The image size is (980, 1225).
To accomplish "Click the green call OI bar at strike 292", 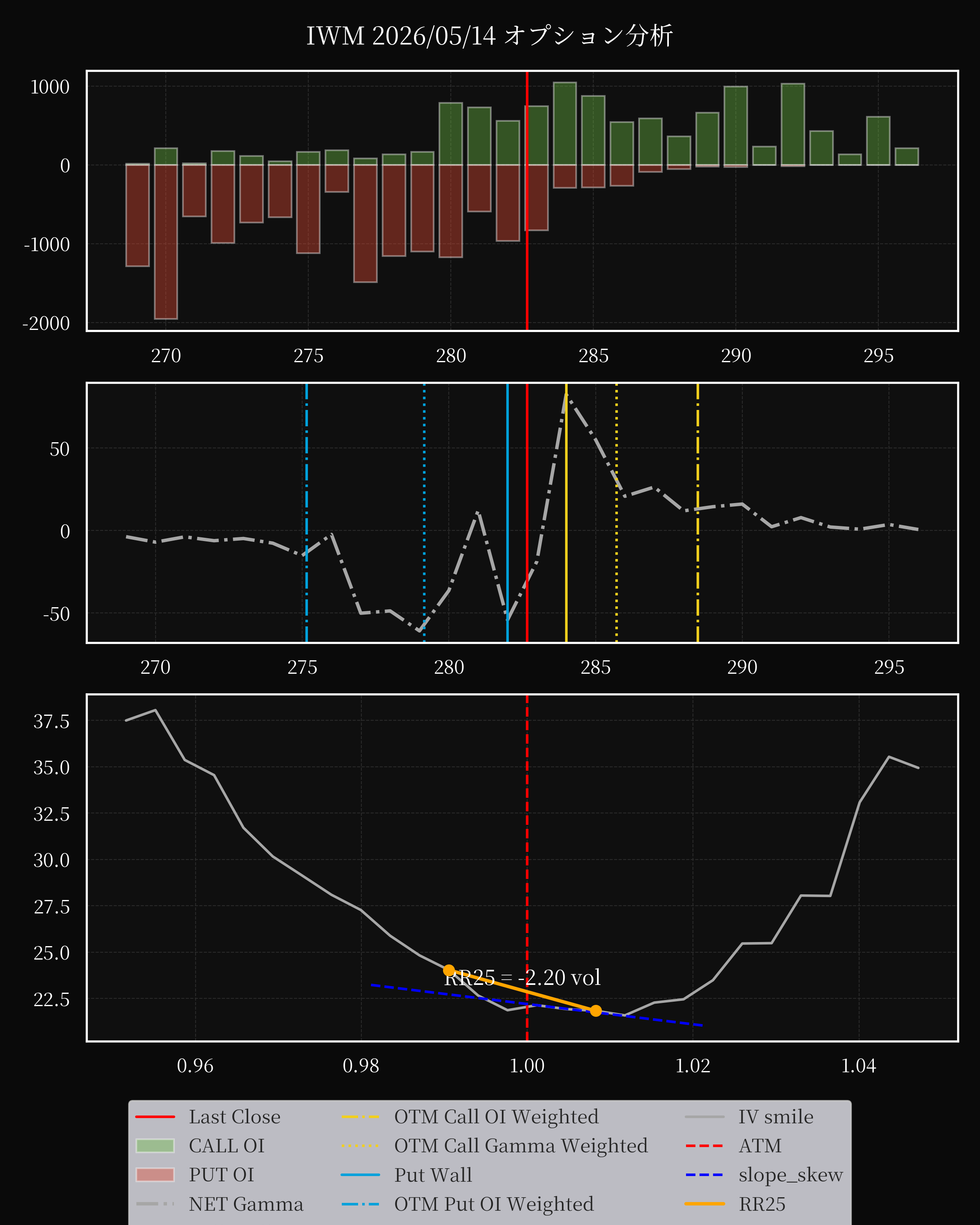I will (x=793, y=125).
